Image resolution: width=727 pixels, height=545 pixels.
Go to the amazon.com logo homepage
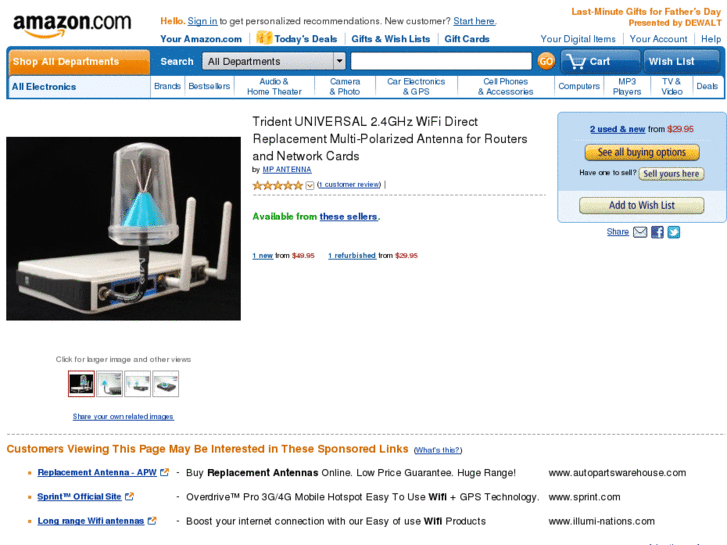coord(72,25)
